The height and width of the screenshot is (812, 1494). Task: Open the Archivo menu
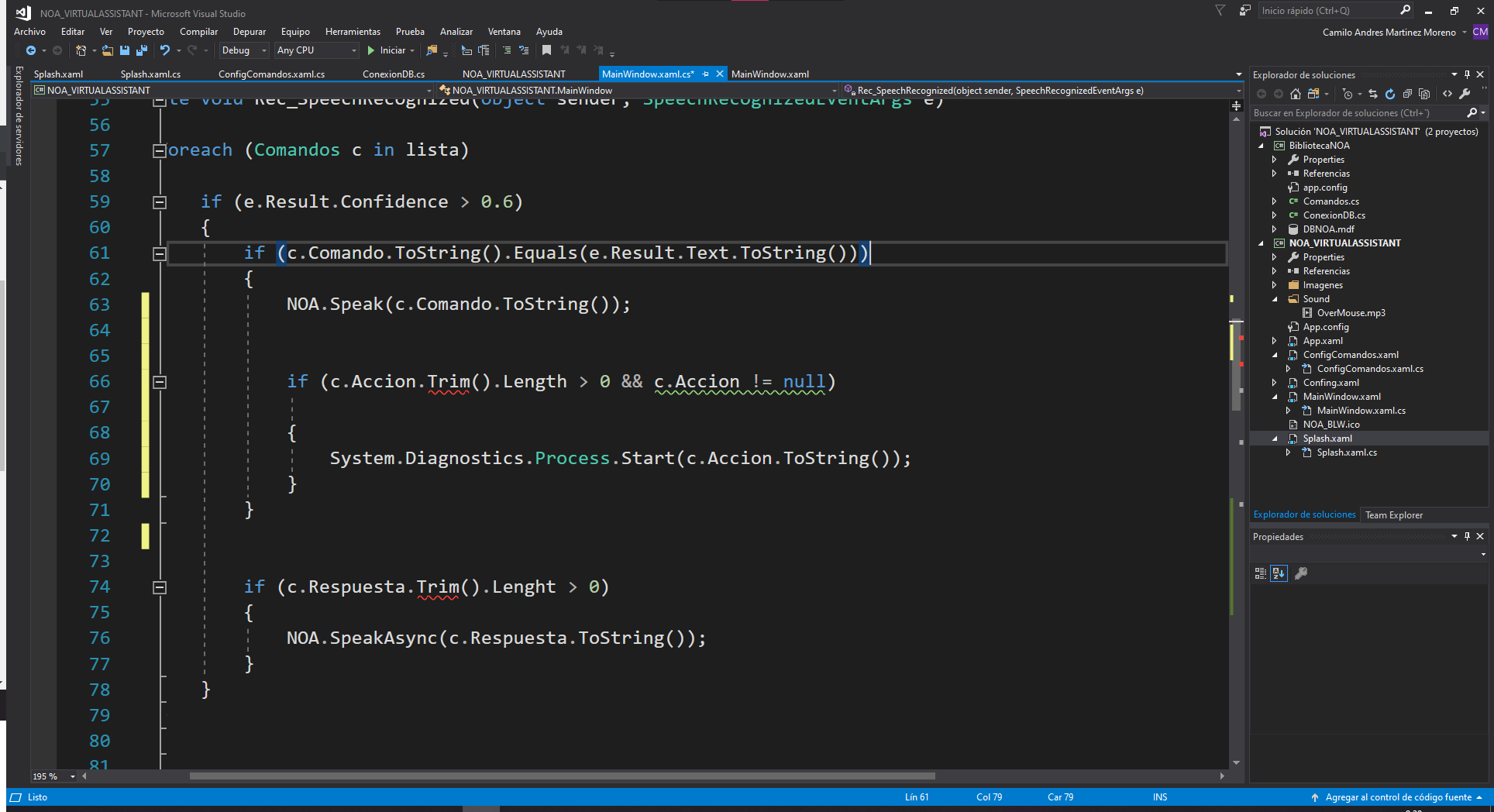(29, 32)
